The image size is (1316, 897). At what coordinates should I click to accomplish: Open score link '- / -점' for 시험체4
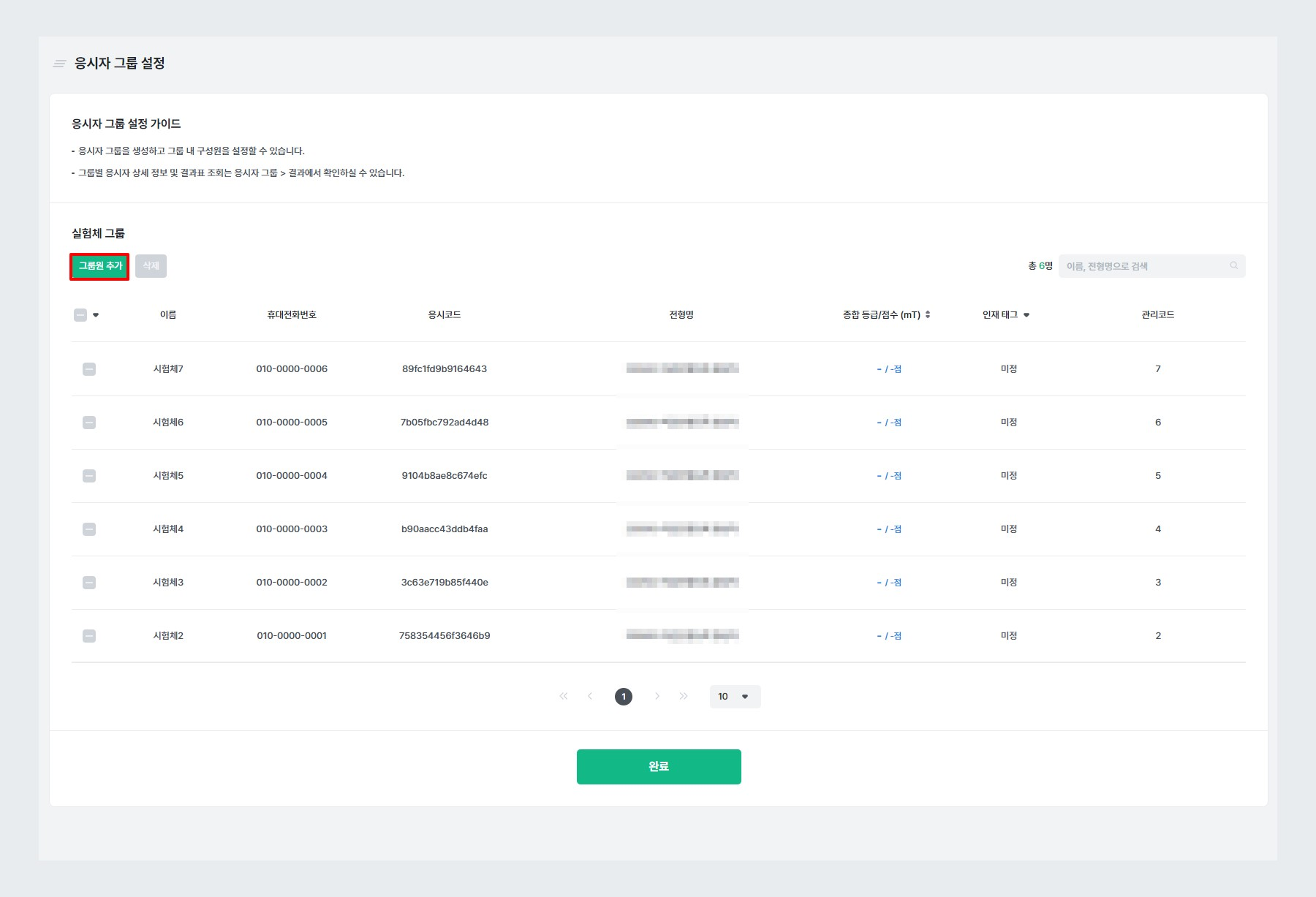point(889,529)
